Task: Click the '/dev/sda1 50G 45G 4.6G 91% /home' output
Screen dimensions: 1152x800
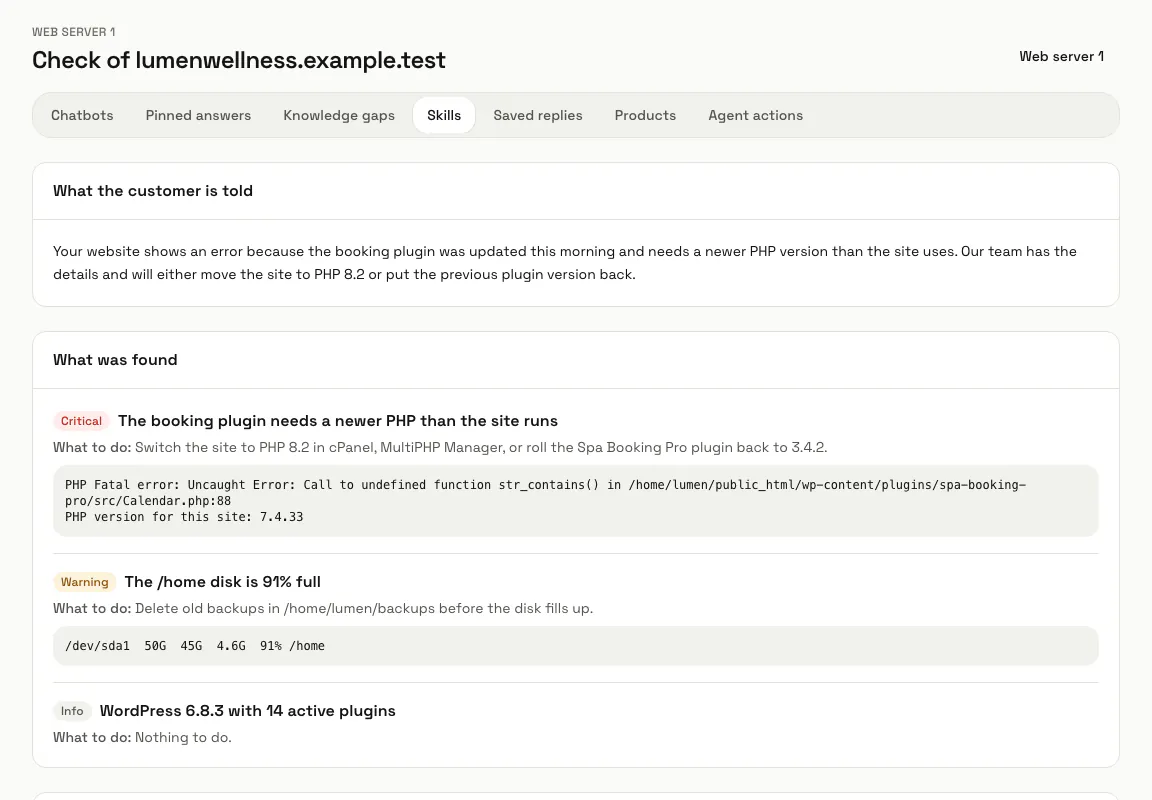Action: (x=576, y=646)
